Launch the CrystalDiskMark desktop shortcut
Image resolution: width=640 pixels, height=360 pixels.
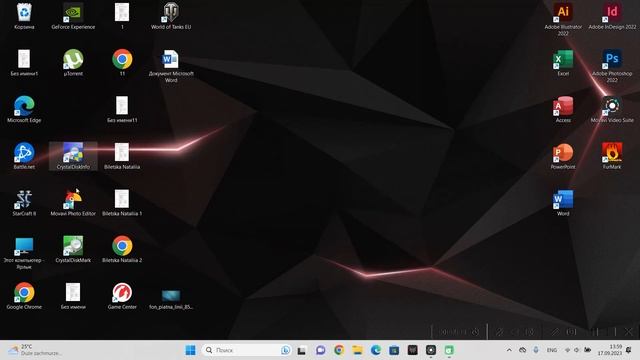(73, 249)
